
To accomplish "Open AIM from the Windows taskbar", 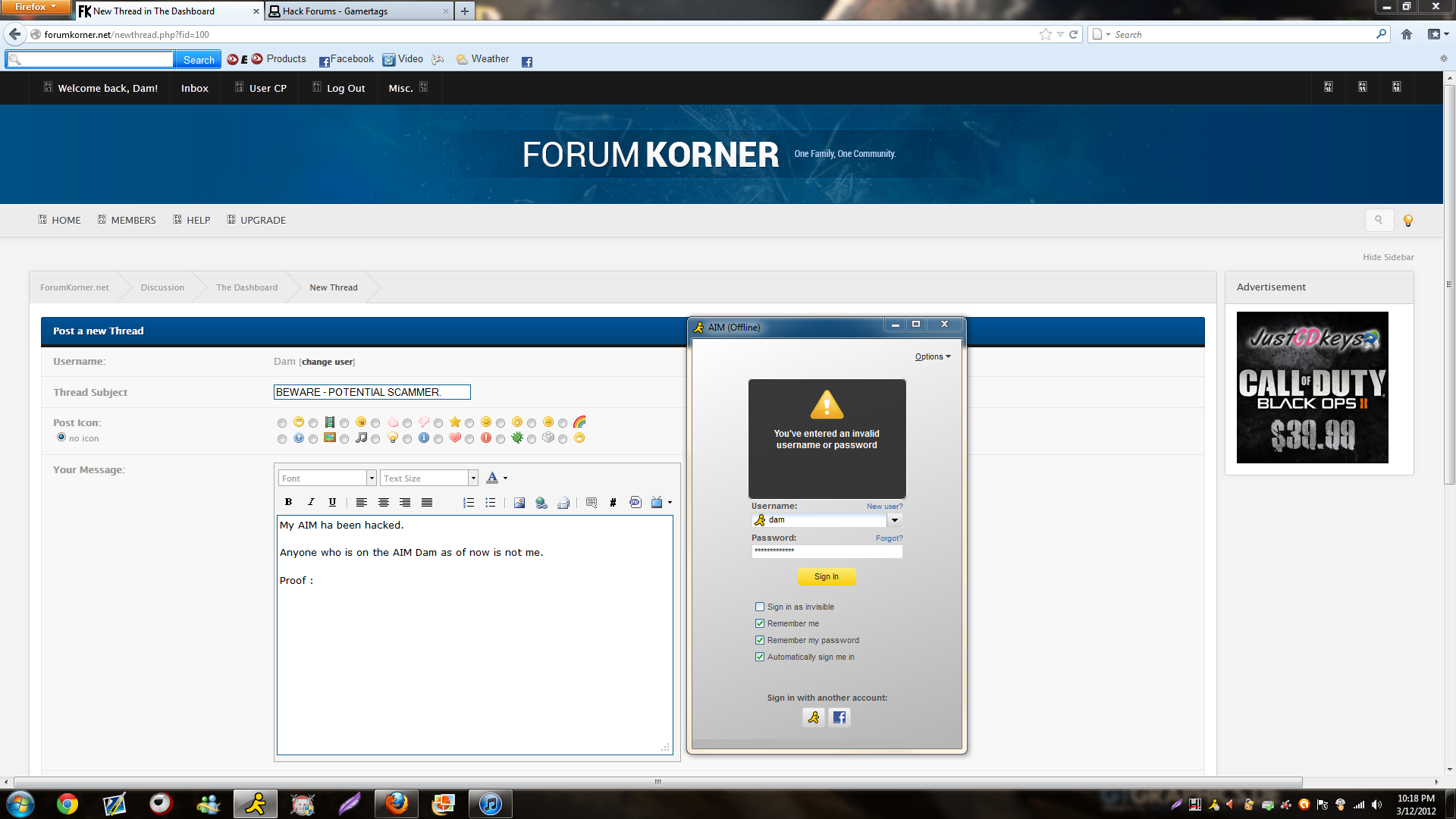I will 256,804.
